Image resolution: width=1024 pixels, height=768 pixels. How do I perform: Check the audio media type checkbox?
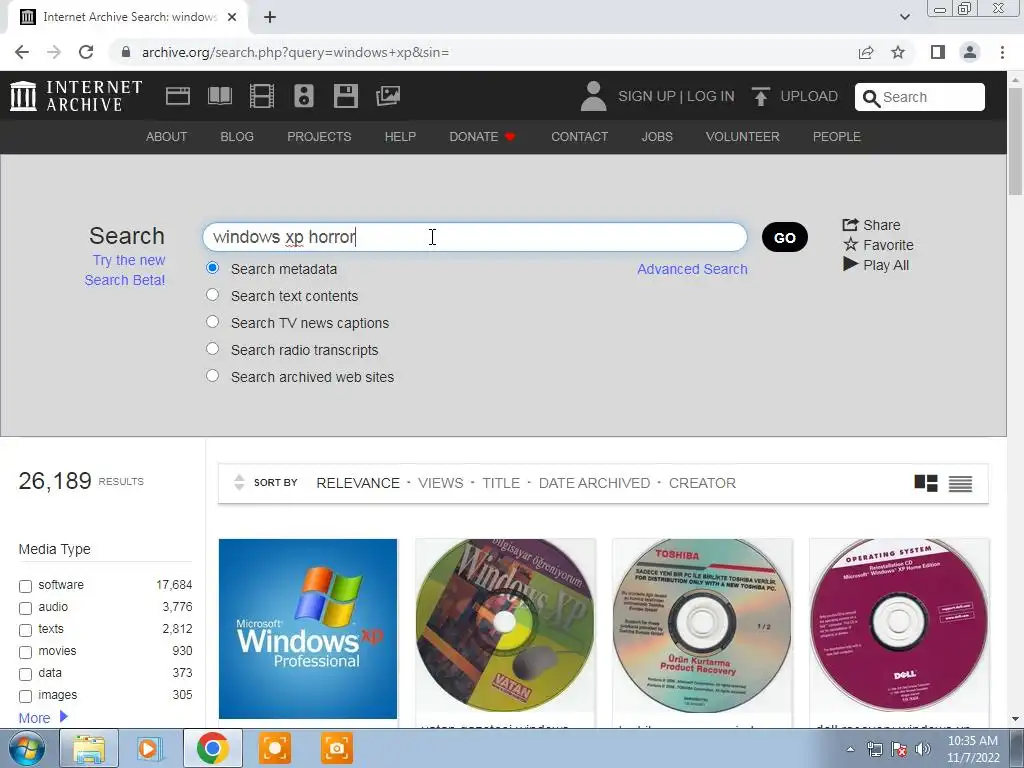click(25, 608)
